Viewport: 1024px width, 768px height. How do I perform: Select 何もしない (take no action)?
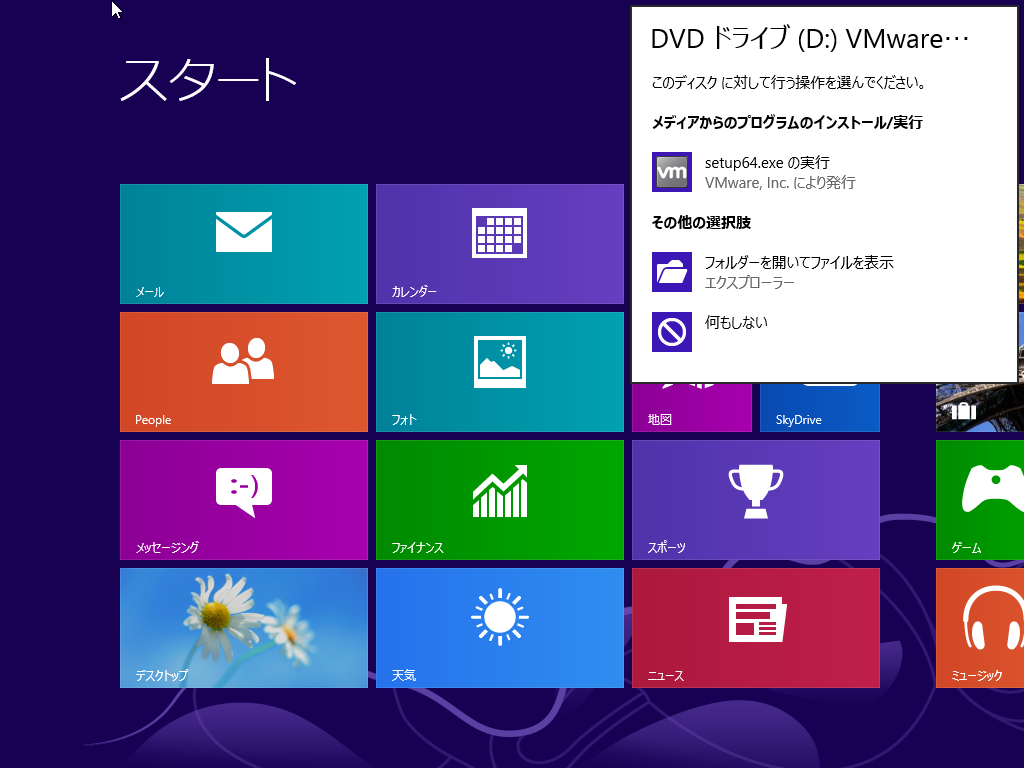823,332
